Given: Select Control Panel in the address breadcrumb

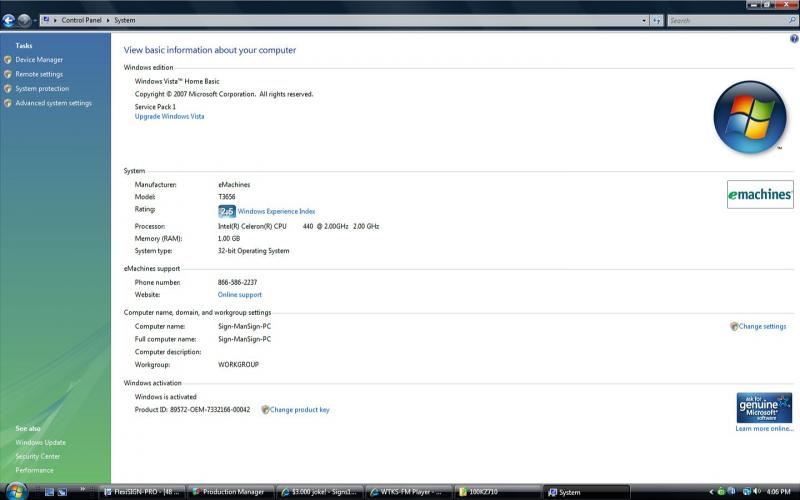Looking at the screenshot, I should coord(81,20).
